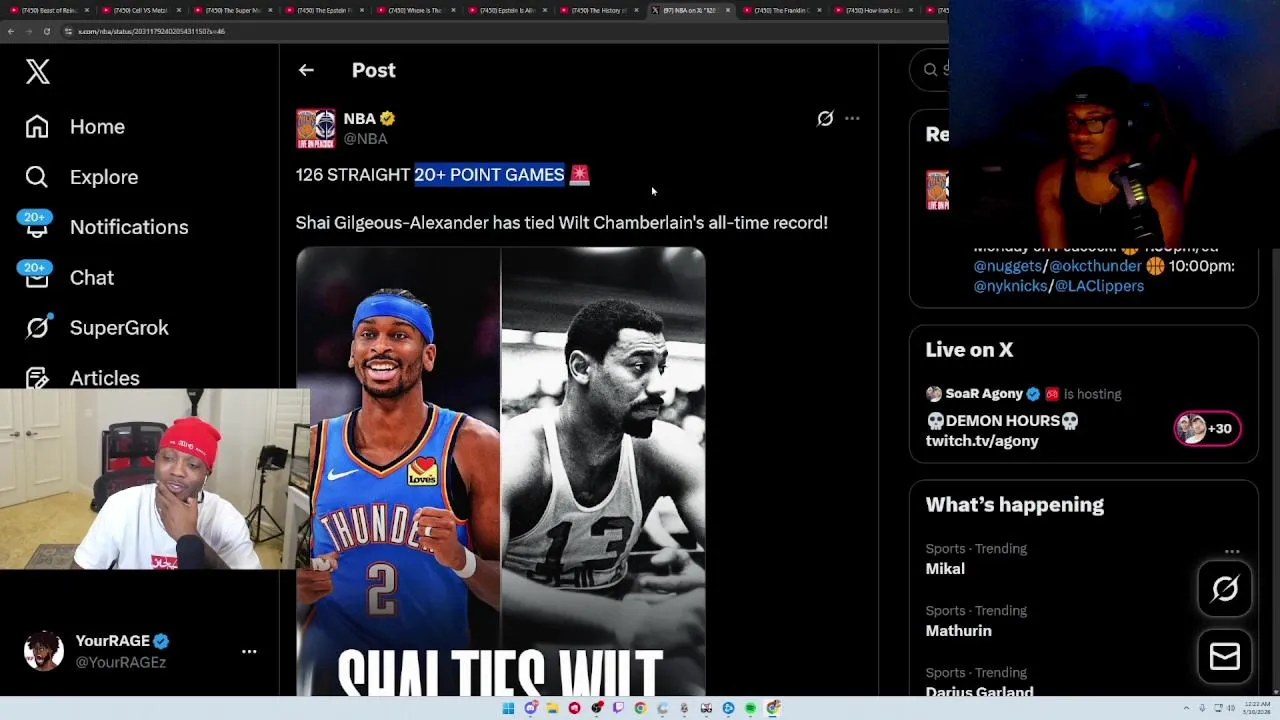Open the volume control in system tray

(x=1230, y=708)
